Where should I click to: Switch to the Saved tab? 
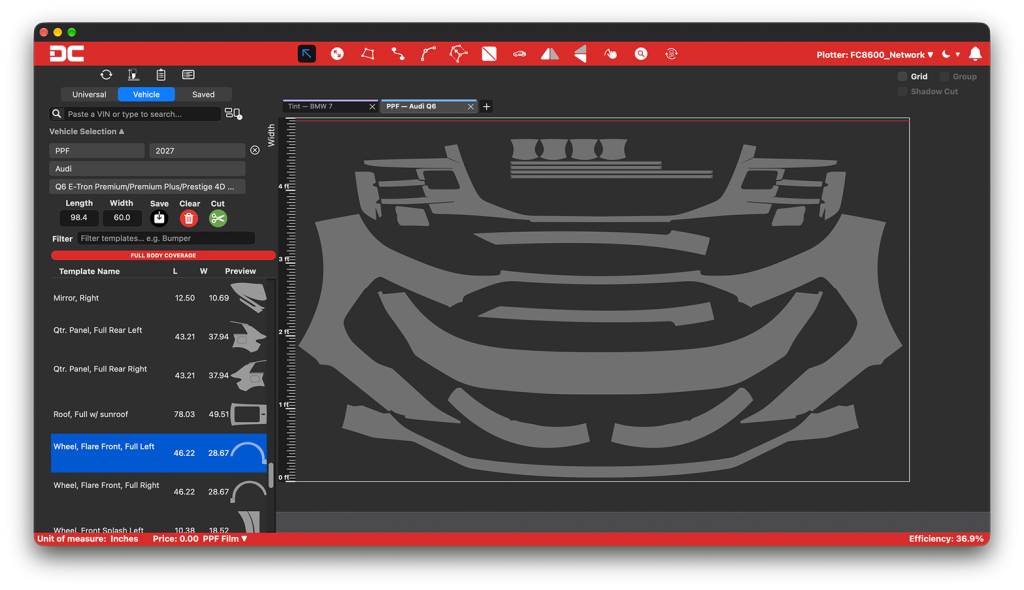click(x=203, y=95)
